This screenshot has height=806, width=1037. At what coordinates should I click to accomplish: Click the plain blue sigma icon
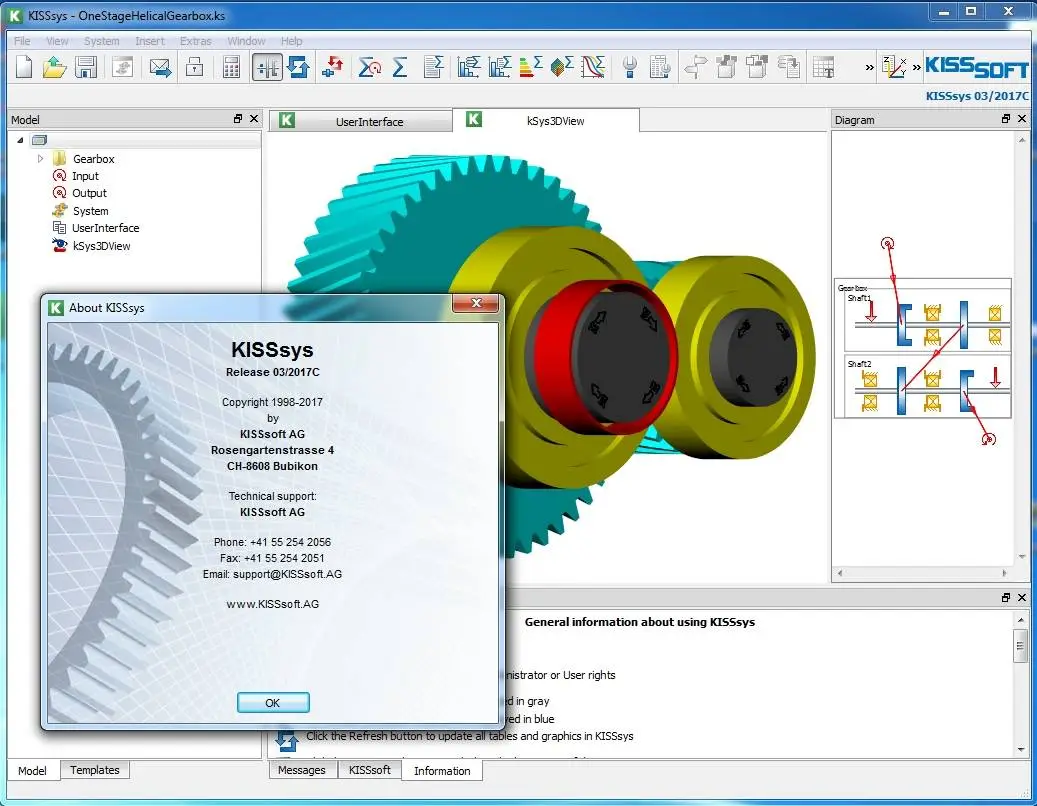coord(400,67)
